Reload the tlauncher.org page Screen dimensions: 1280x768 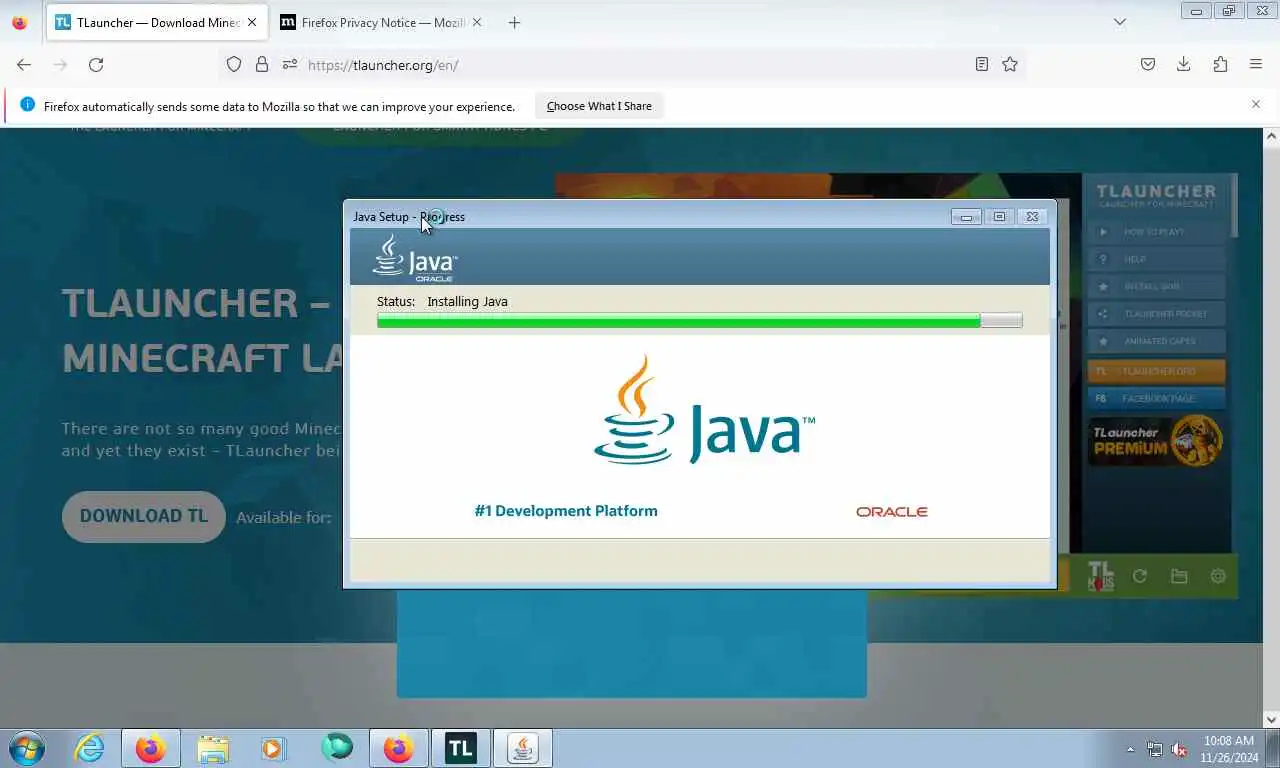click(96, 64)
